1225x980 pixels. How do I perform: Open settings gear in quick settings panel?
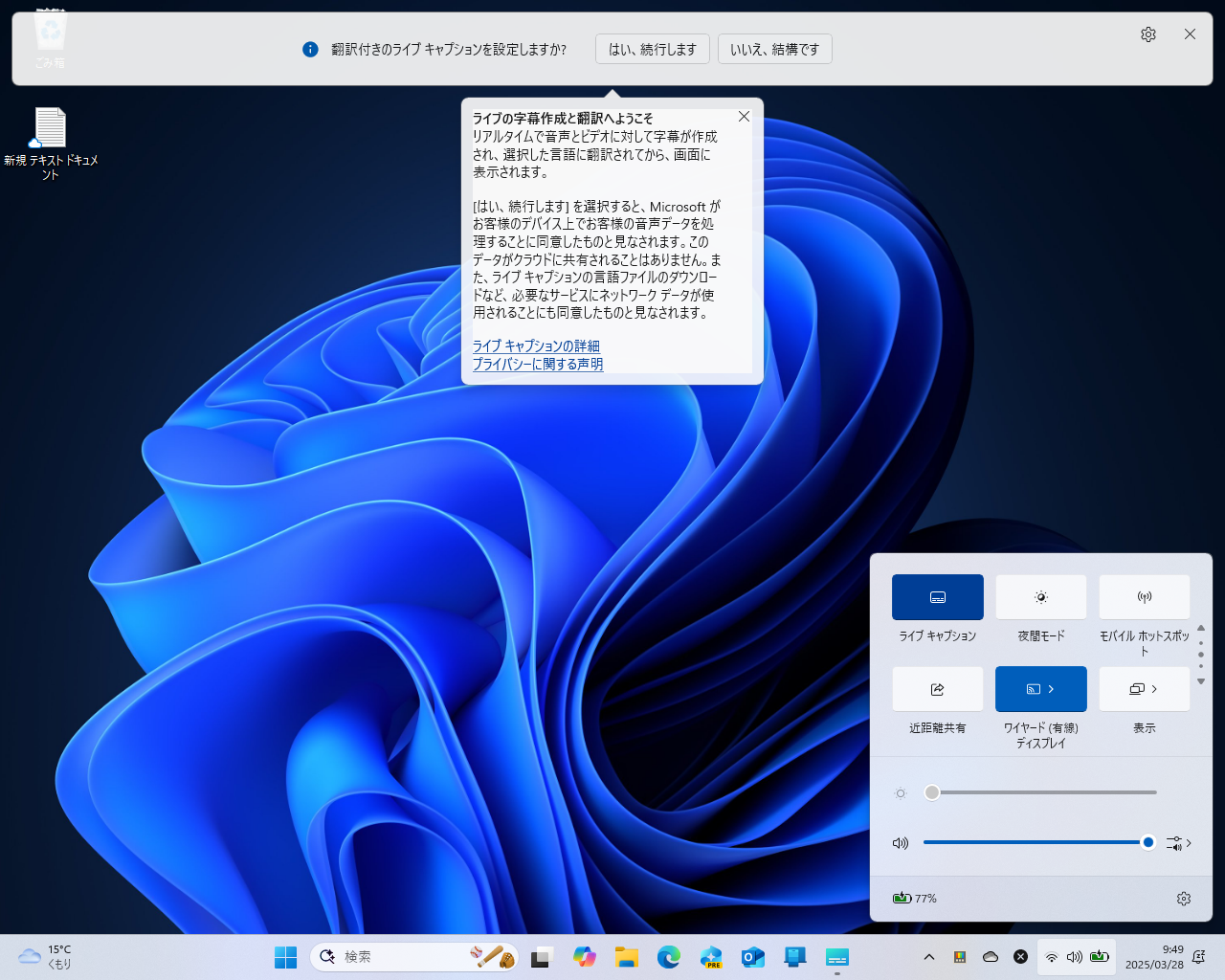[x=1183, y=899]
